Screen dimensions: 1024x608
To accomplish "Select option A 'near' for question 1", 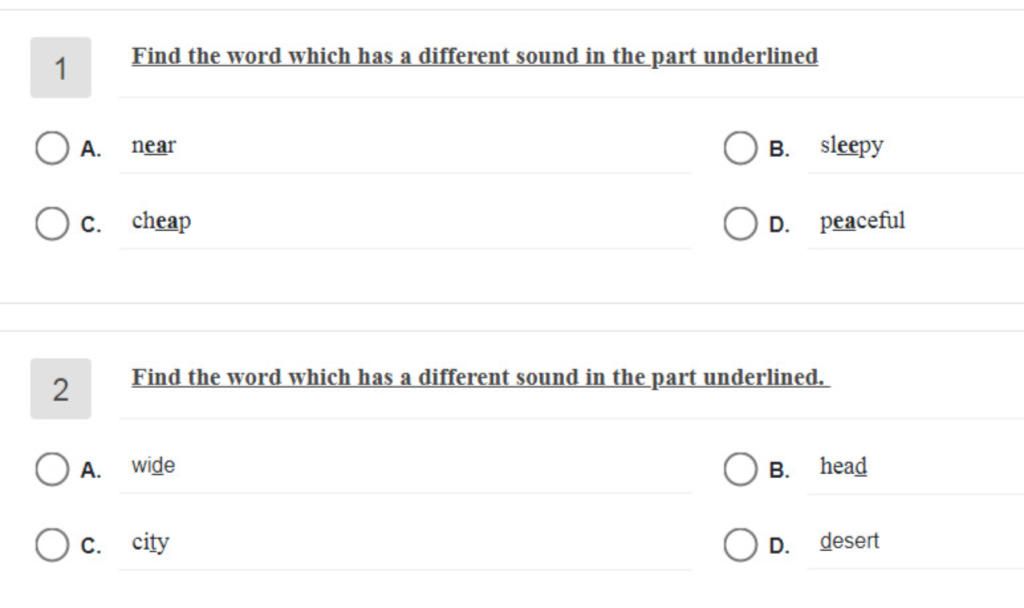I will [x=52, y=148].
